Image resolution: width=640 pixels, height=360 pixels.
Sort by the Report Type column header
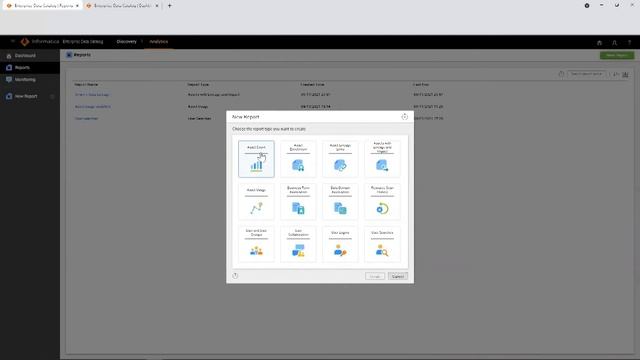point(198,84)
